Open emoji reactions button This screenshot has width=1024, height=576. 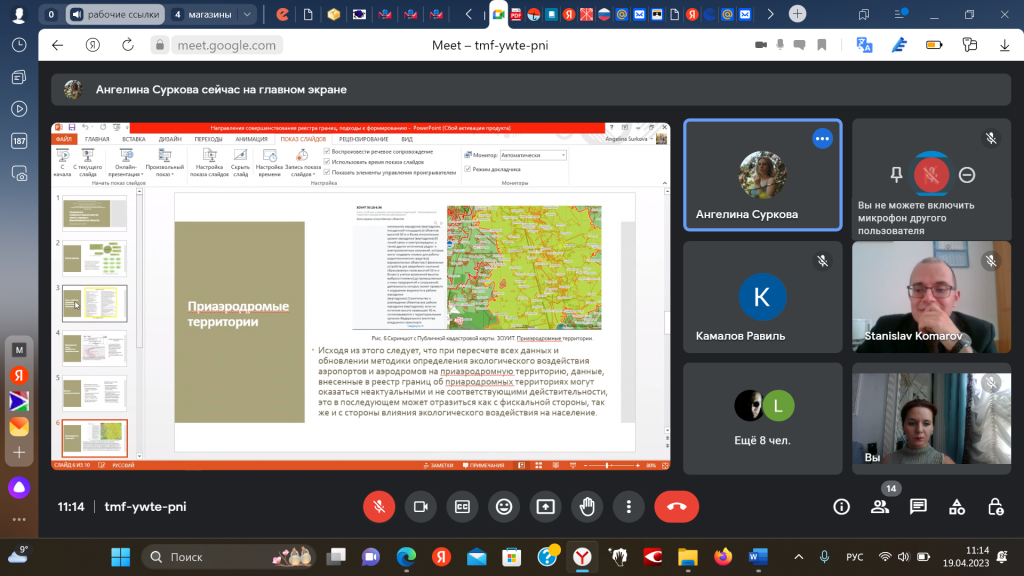(504, 507)
